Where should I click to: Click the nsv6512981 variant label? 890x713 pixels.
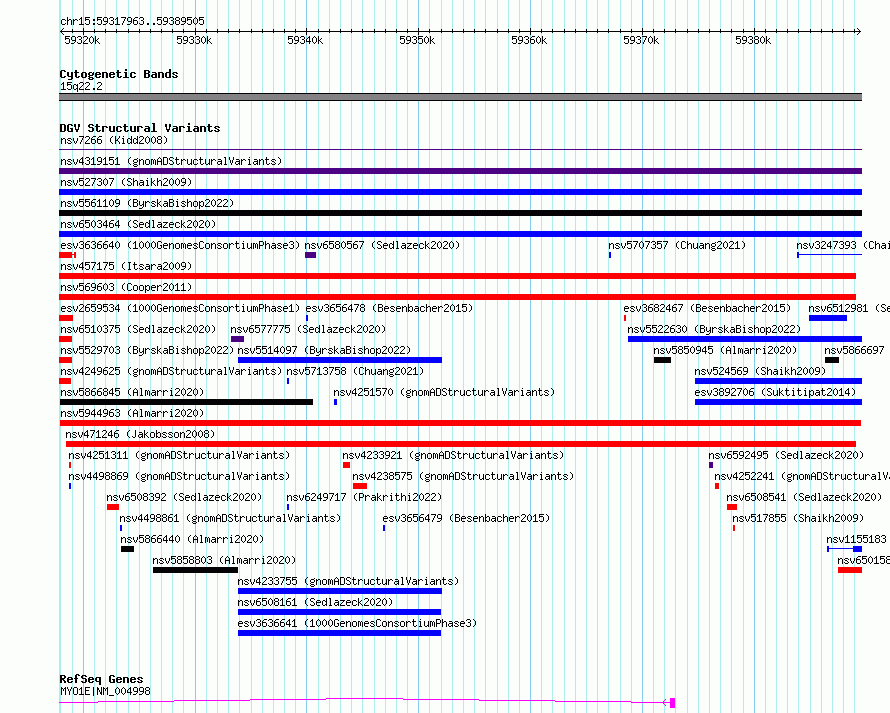[849, 308]
